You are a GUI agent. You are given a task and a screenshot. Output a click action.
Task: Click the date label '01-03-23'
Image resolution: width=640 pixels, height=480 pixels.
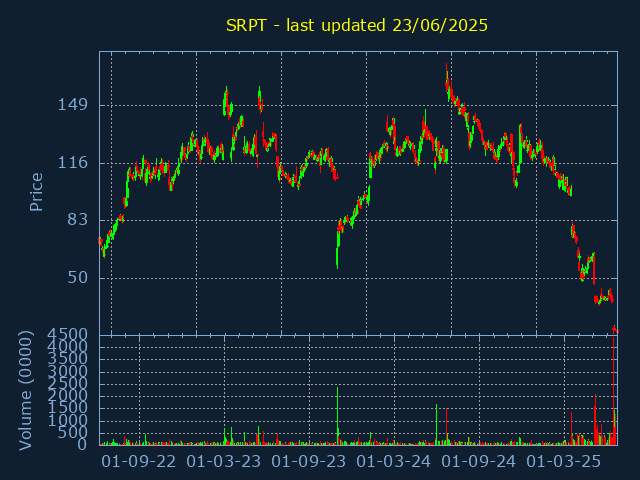point(224,462)
